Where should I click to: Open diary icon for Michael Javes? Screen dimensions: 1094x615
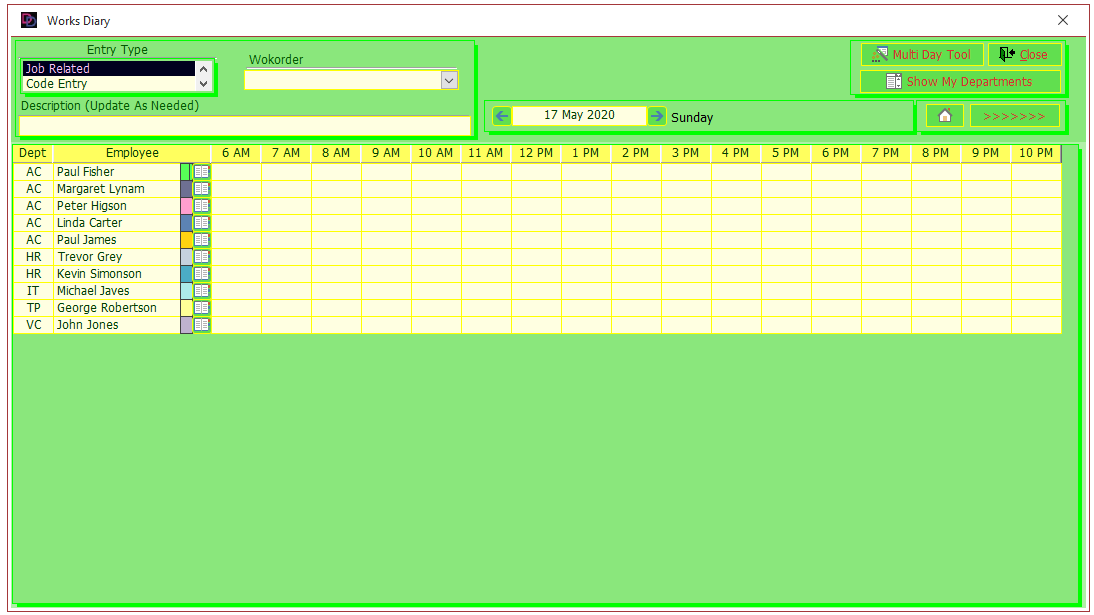pyautogui.click(x=202, y=290)
